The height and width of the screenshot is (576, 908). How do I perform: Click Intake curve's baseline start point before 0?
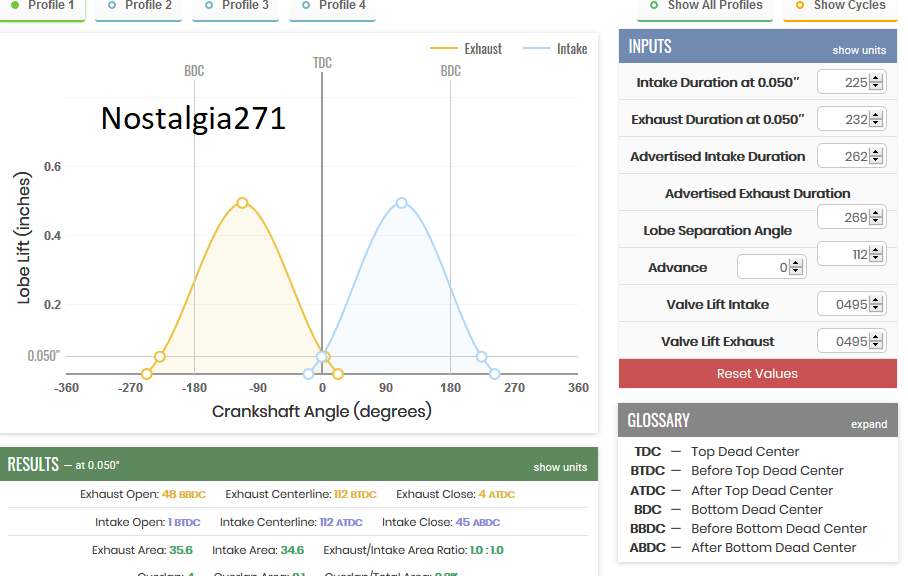309,374
